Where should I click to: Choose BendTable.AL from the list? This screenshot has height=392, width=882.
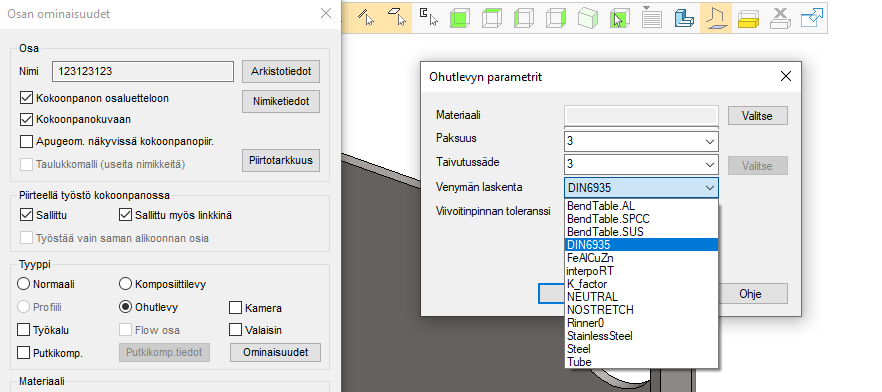(641, 206)
